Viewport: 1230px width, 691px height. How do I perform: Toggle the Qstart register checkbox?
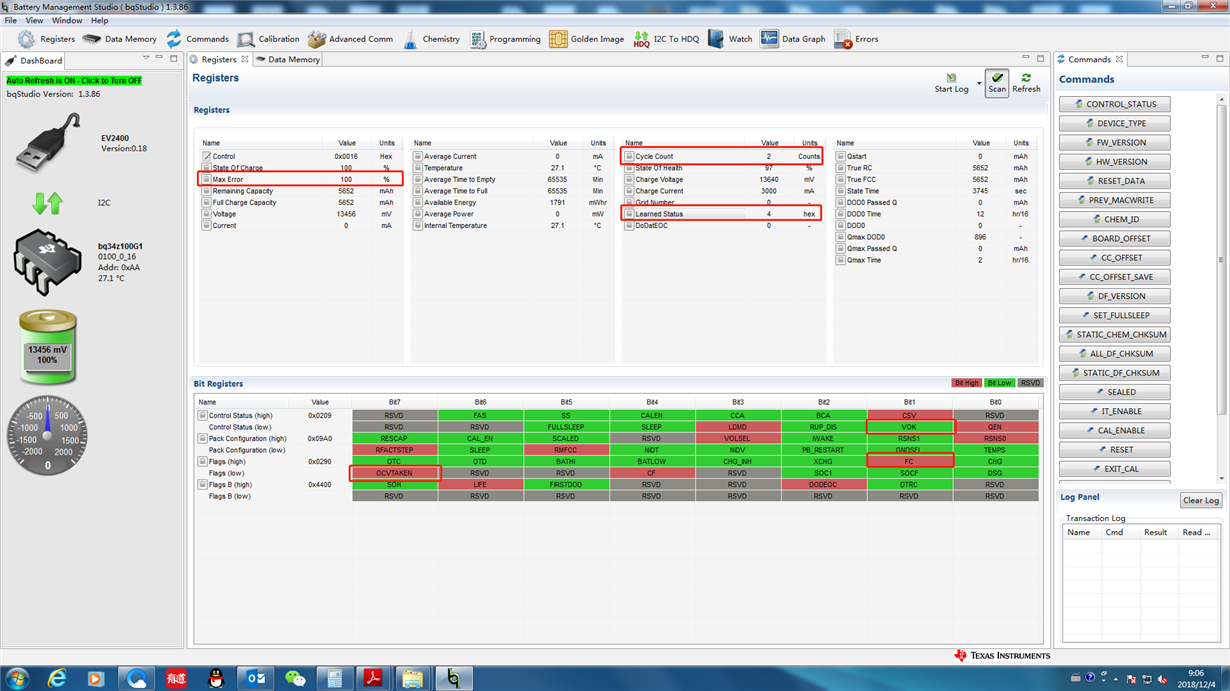coord(841,157)
